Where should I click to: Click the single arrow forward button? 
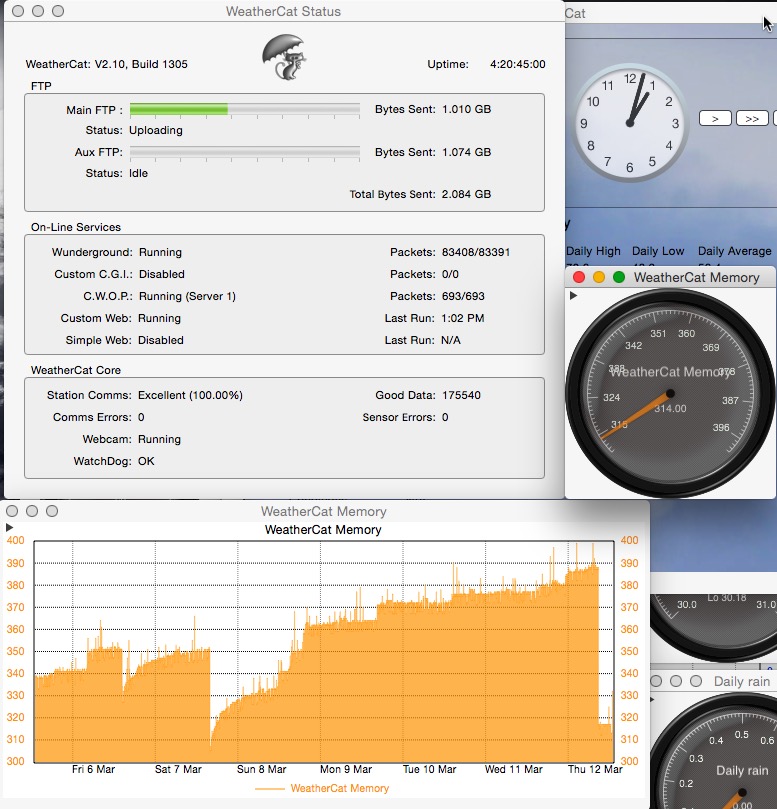click(715, 119)
